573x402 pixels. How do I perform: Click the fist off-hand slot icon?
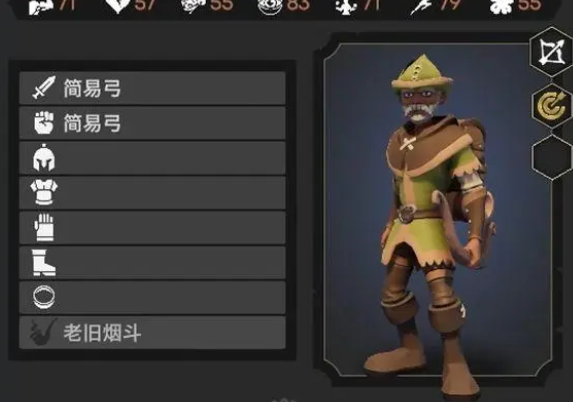coord(44,123)
